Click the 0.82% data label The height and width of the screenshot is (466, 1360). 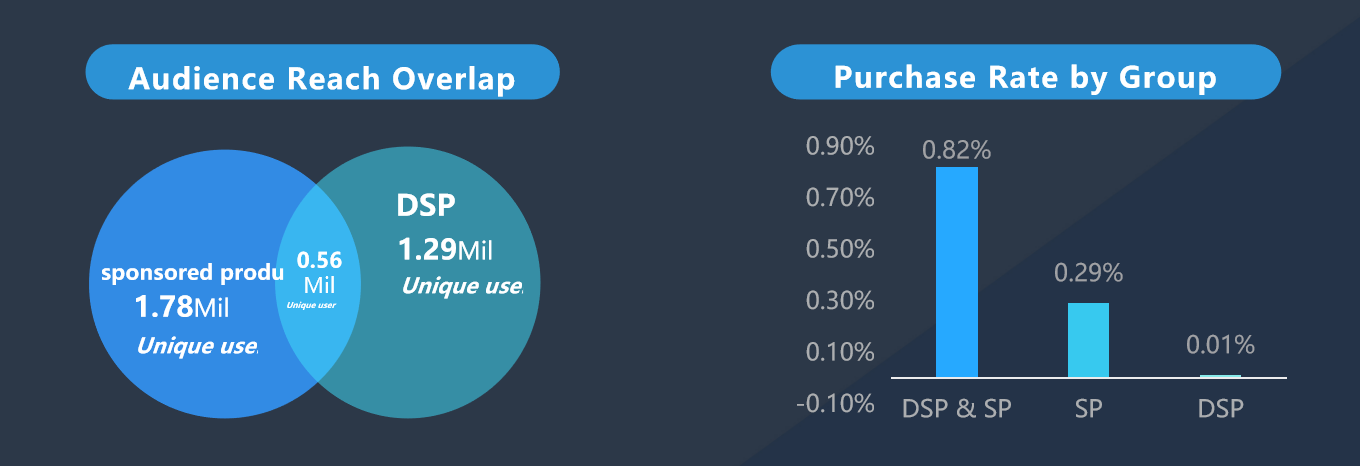point(957,151)
